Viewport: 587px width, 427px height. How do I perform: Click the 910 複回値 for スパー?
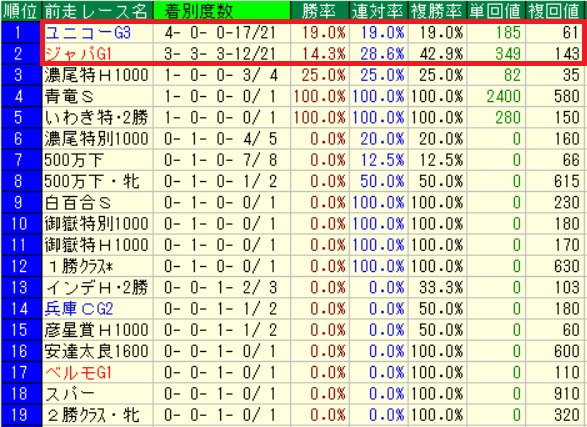click(567, 394)
